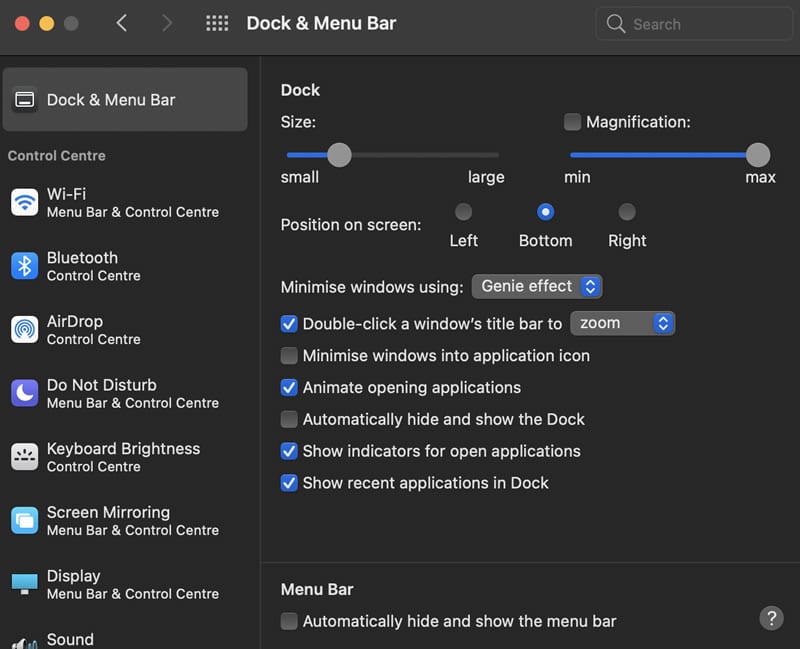Uncheck Show recent applications in Dock

[289, 483]
